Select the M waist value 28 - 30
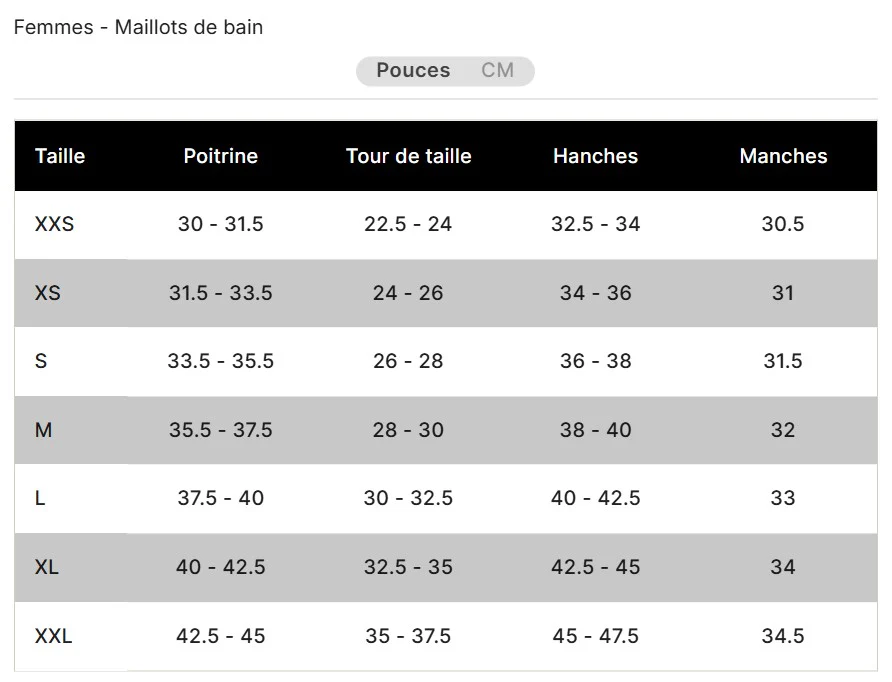The image size is (892, 682). (x=408, y=430)
